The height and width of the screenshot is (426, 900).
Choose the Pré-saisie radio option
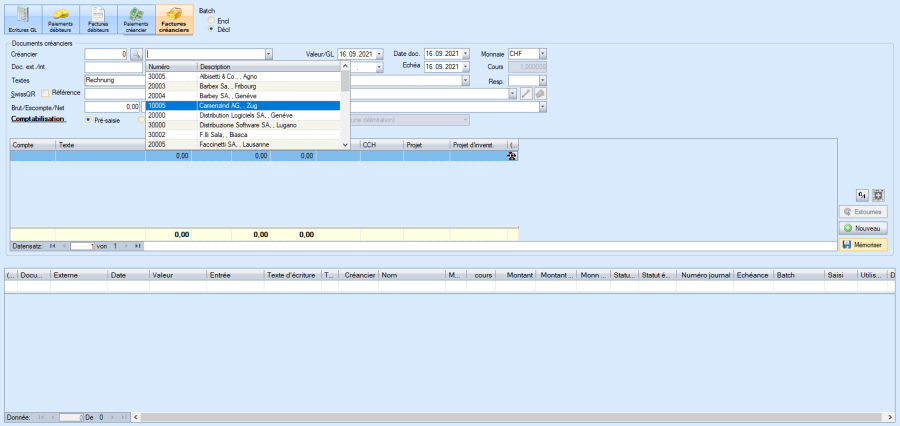point(86,119)
